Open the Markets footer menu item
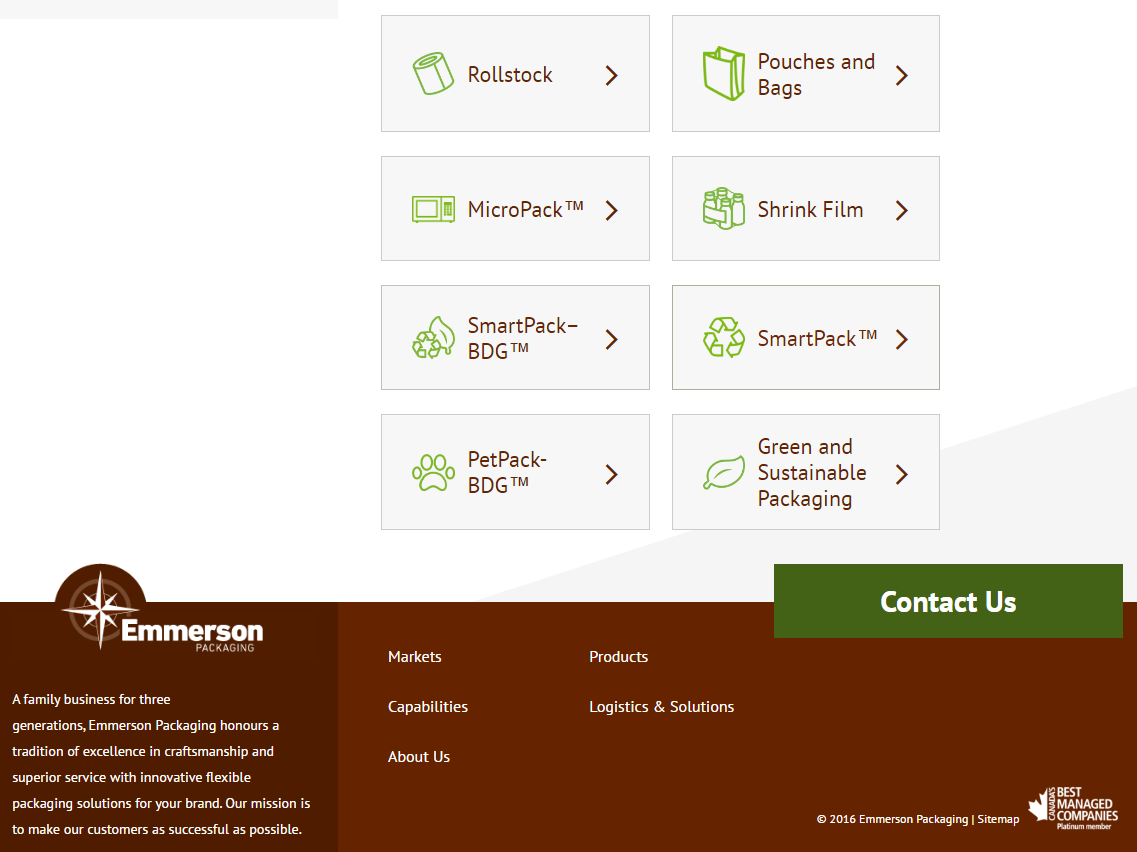The width and height of the screenshot is (1137, 852). tap(415, 657)
